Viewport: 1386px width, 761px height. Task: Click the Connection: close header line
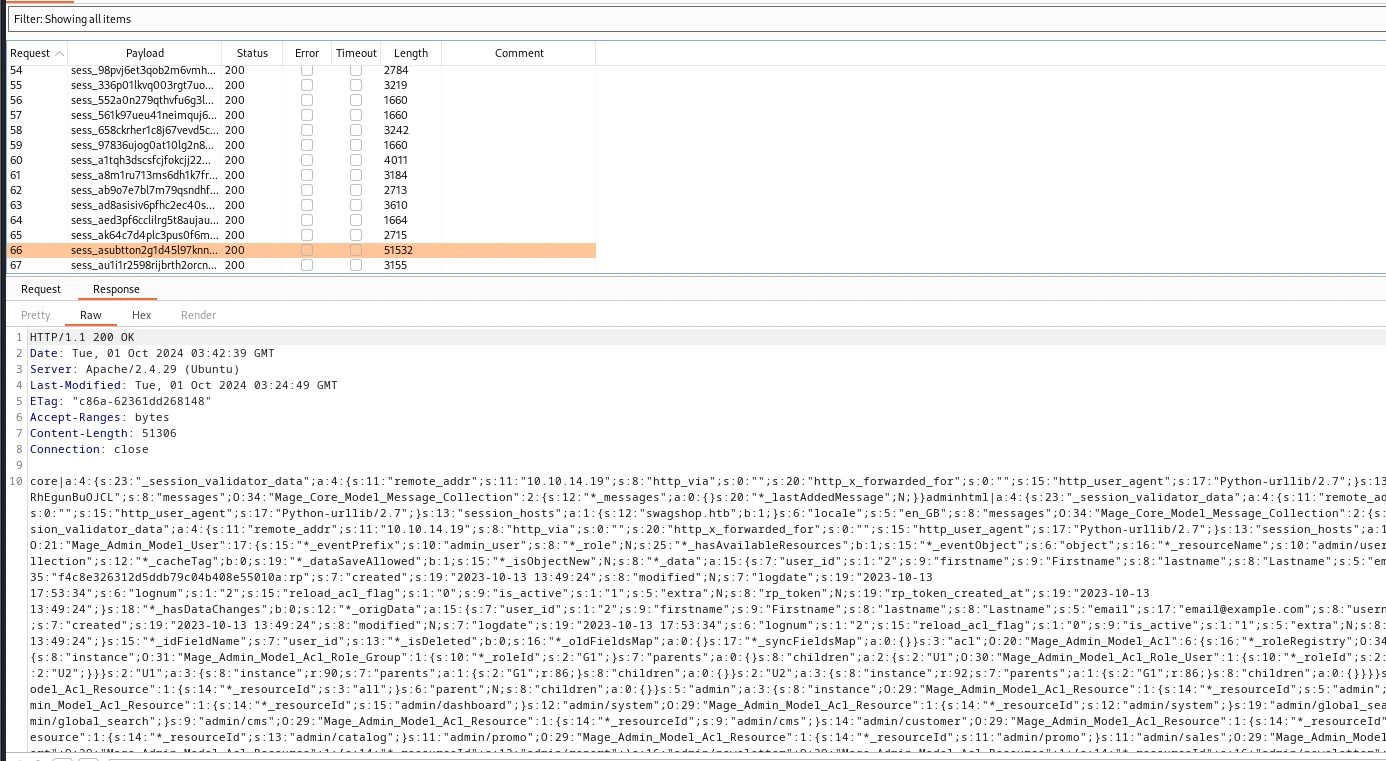[x=89, y=449]
